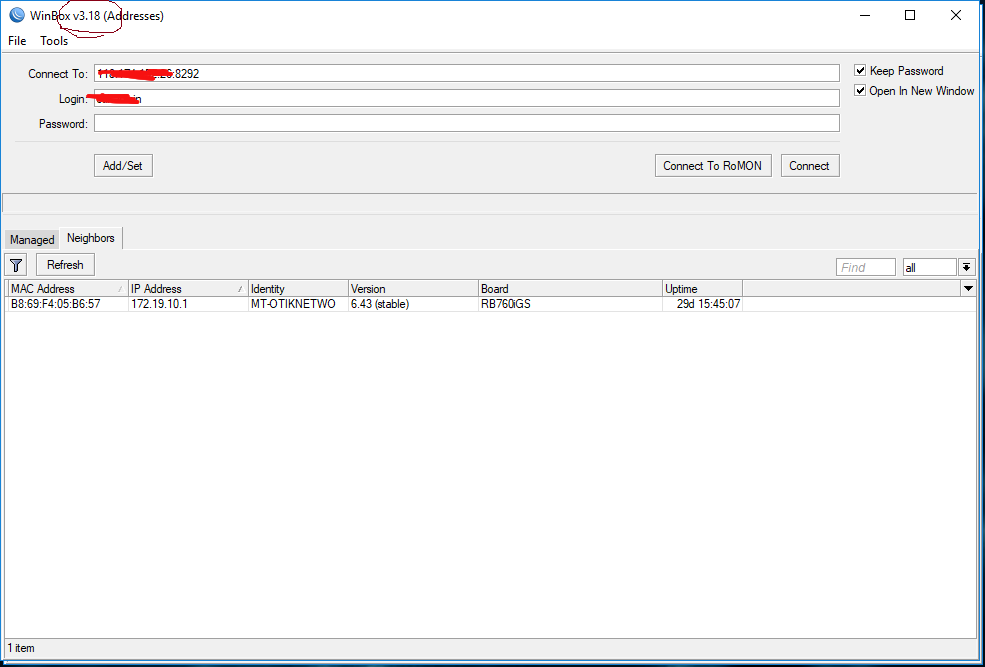Sort by MAC Address column header
This screenshot has height=667, width=985.
[x=67, y=288]
